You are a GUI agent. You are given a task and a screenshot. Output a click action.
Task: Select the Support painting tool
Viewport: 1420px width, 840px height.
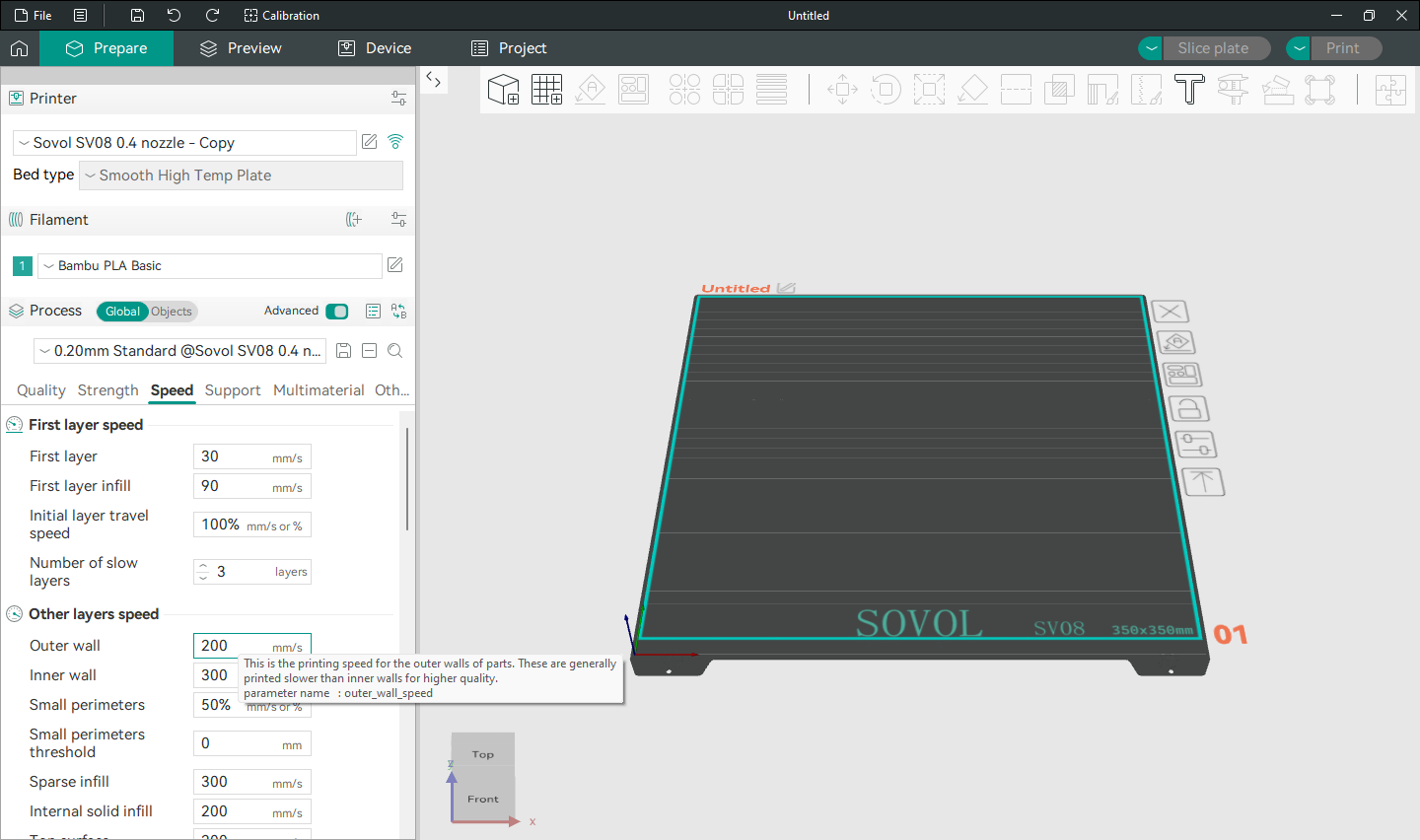pyautogui.click(x=1102, y=90)
